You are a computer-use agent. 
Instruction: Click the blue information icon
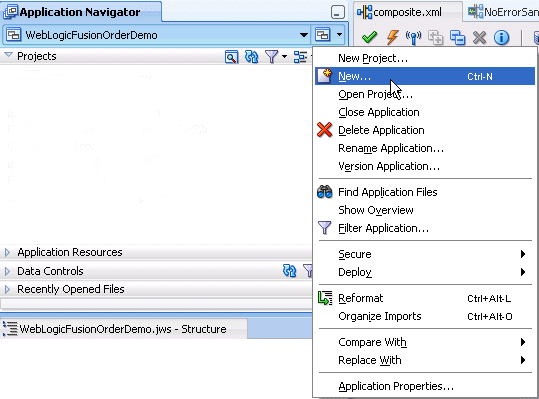(502, 37)
